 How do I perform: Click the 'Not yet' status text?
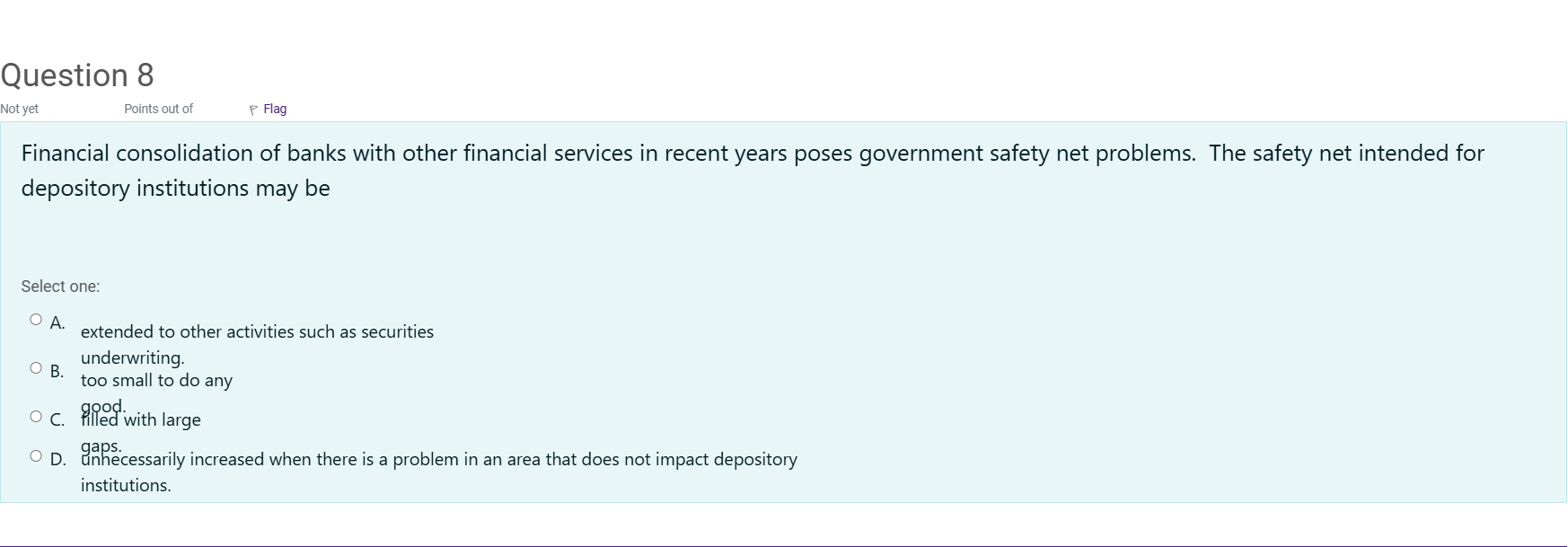(20, 109)
